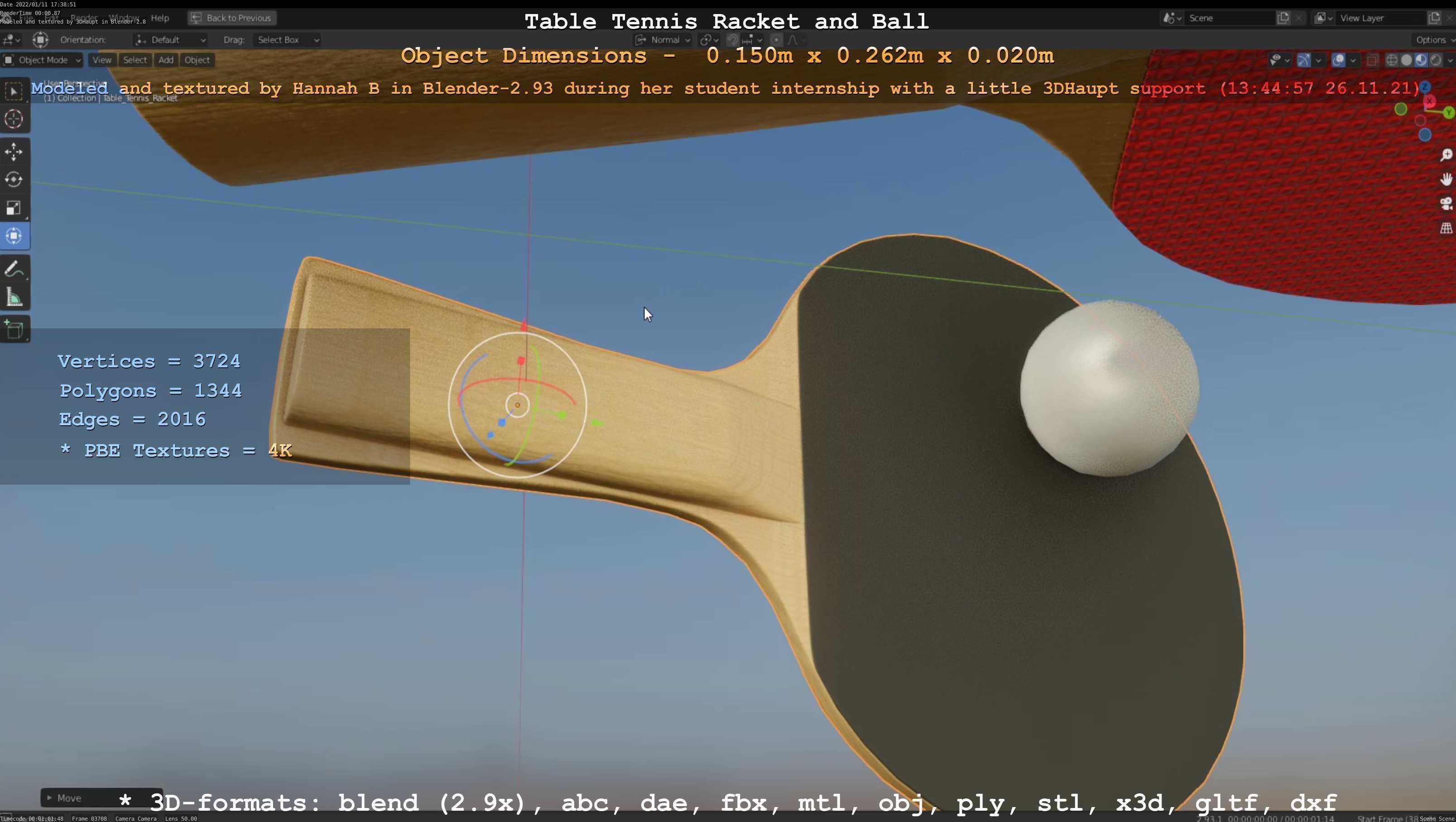The height and width of the screenshot is (822, 1456).
Task: Click '(1) Collection | Table_Tennis_Racket' text
Action: (x=111, y=98)
